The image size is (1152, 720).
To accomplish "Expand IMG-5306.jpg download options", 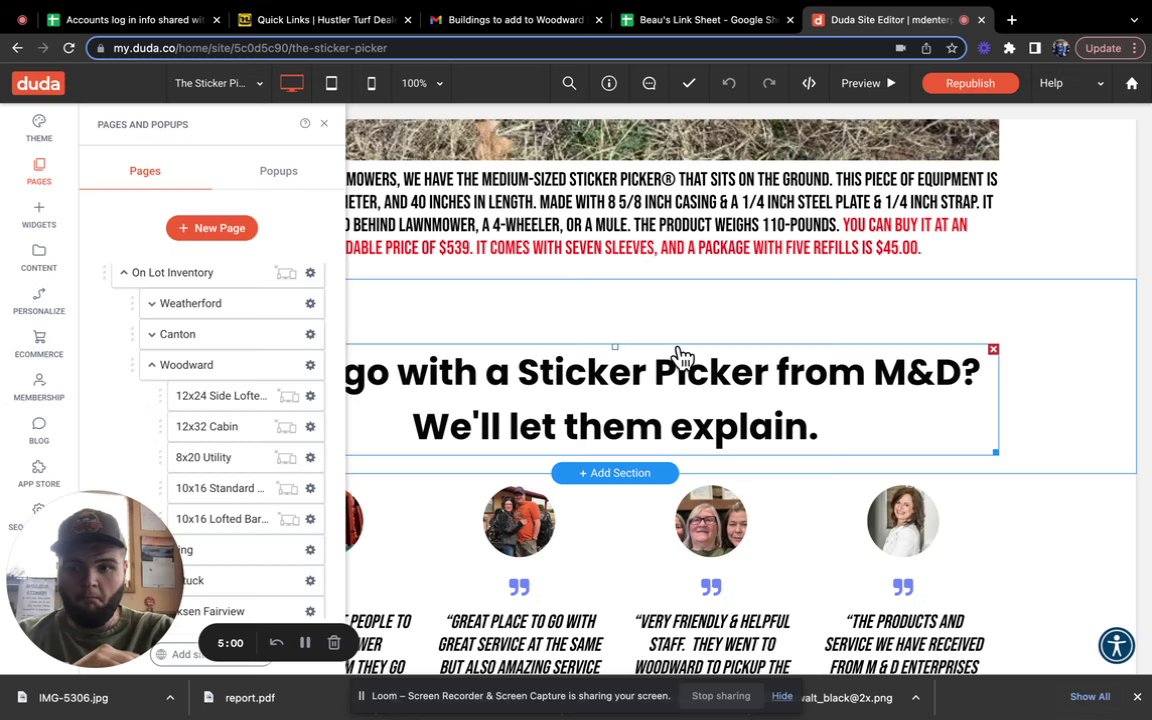I will coord(170,697).
